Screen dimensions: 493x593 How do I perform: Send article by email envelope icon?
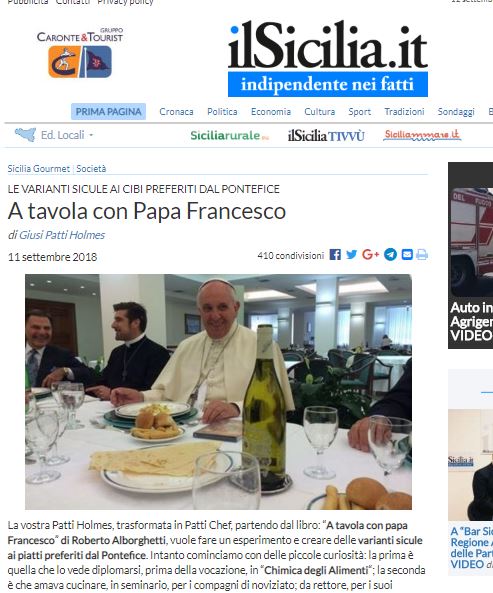click(407, 255)
